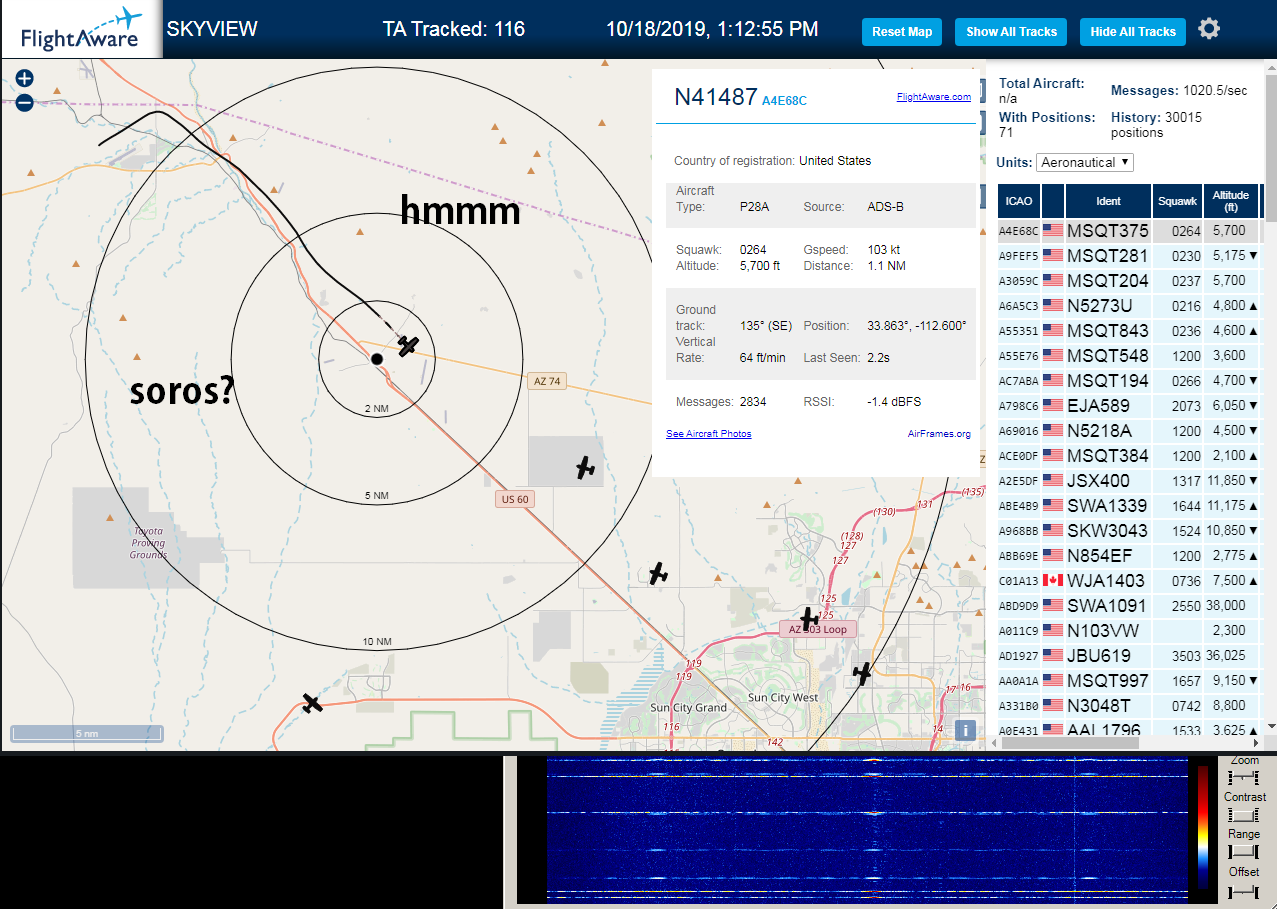The height and width of the screenshot is (909, 1277).
Task: Select the tracked aircraft icon near AZ 74
Action: pos(407,346)
